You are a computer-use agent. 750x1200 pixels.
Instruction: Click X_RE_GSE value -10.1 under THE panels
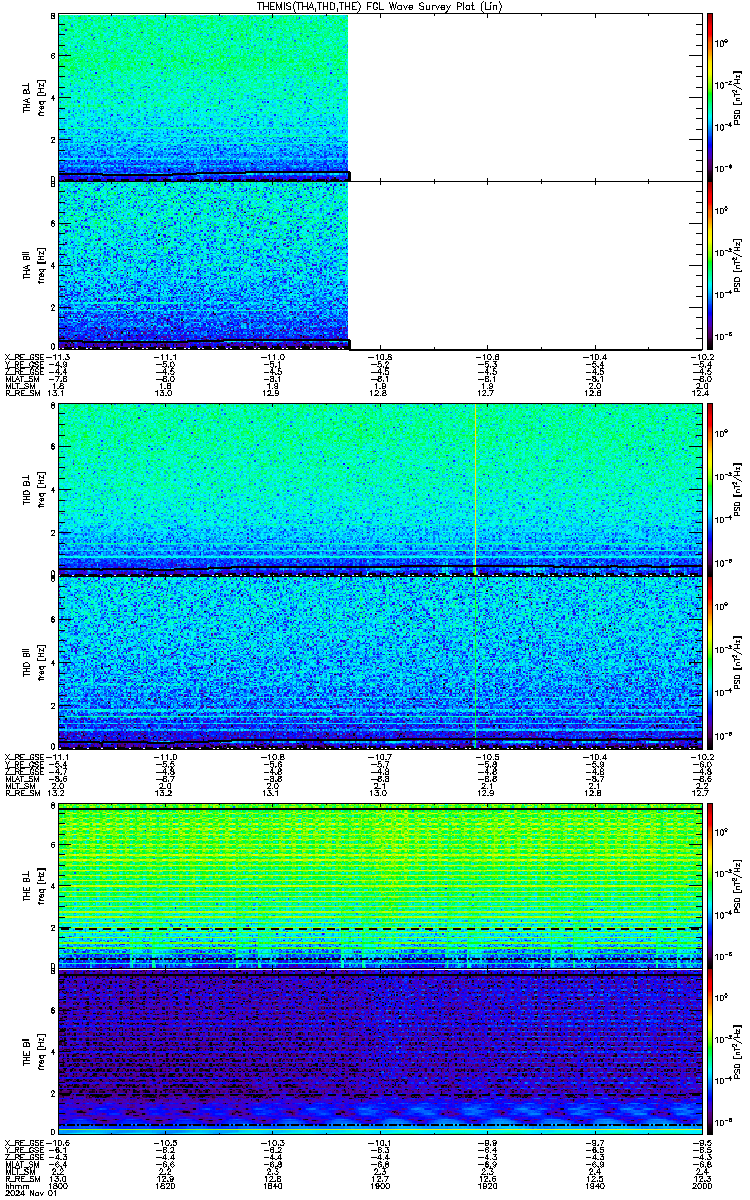pos(380,1143)
